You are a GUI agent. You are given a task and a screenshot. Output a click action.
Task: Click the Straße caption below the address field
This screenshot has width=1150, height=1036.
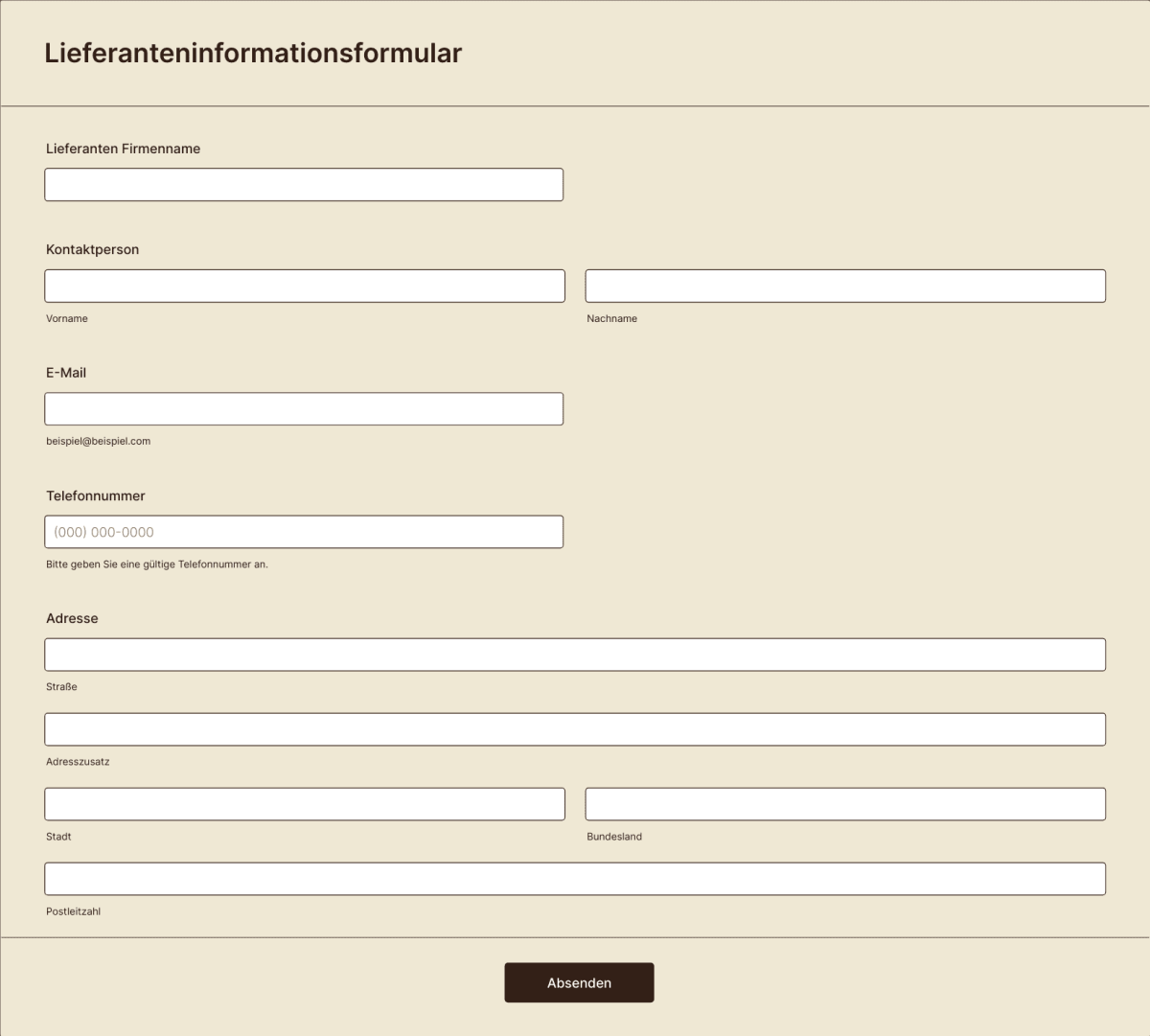click(63, 686)
